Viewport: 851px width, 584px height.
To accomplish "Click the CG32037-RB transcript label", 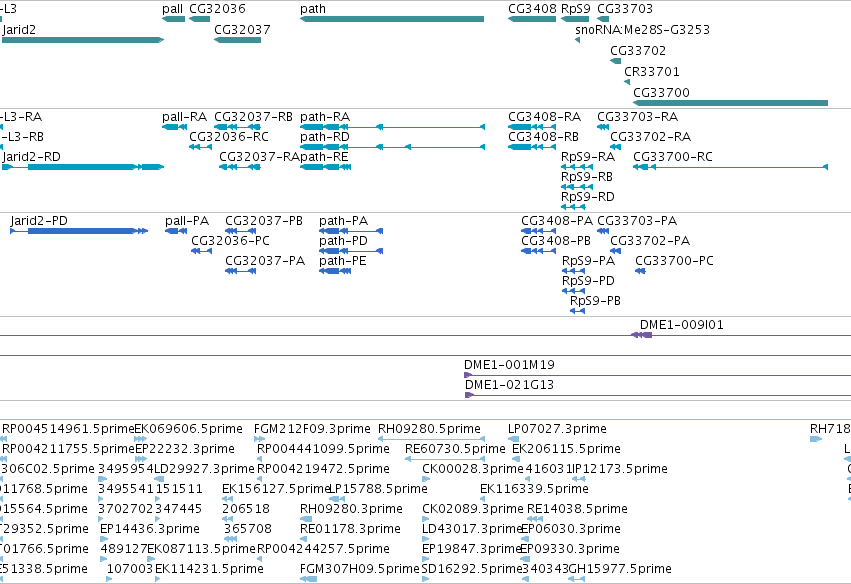I will point(253,117).
